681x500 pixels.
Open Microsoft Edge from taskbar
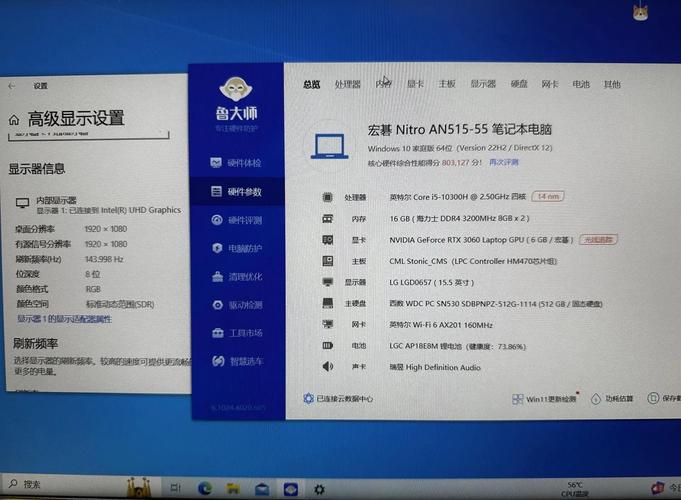click(205, 489)
